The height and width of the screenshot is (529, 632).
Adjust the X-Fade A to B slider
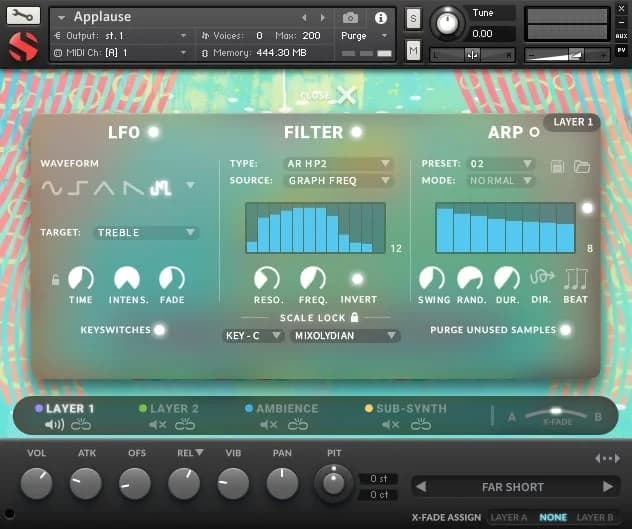(555, 412)
